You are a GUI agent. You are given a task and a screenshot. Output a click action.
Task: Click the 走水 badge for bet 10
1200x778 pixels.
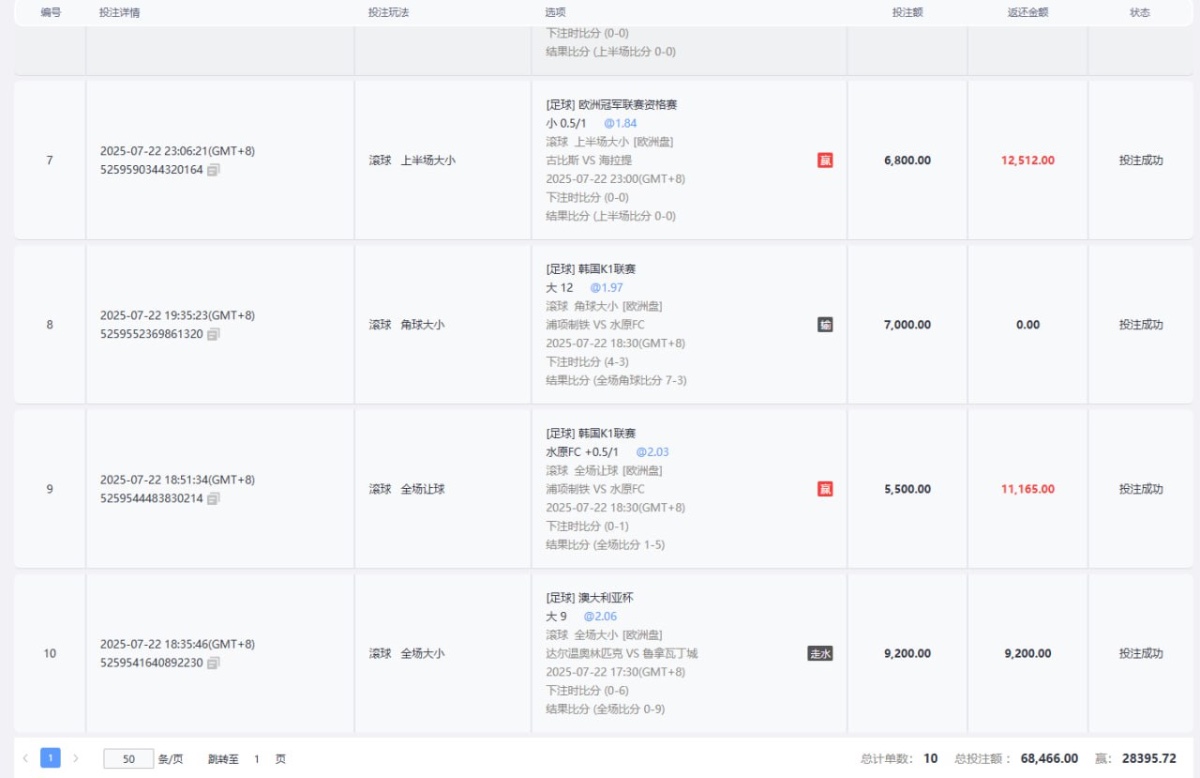[820, 654]
